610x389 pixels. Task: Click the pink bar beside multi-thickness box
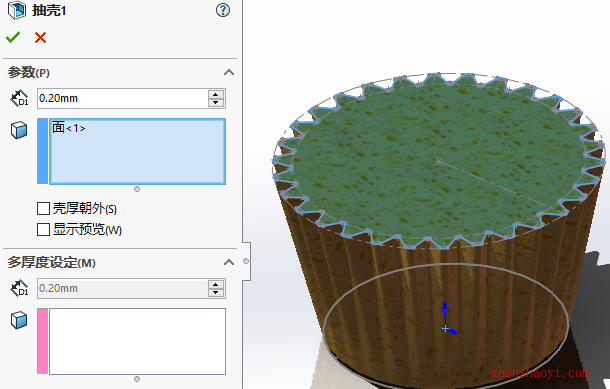pyautogui.click(x=42, y=341)
